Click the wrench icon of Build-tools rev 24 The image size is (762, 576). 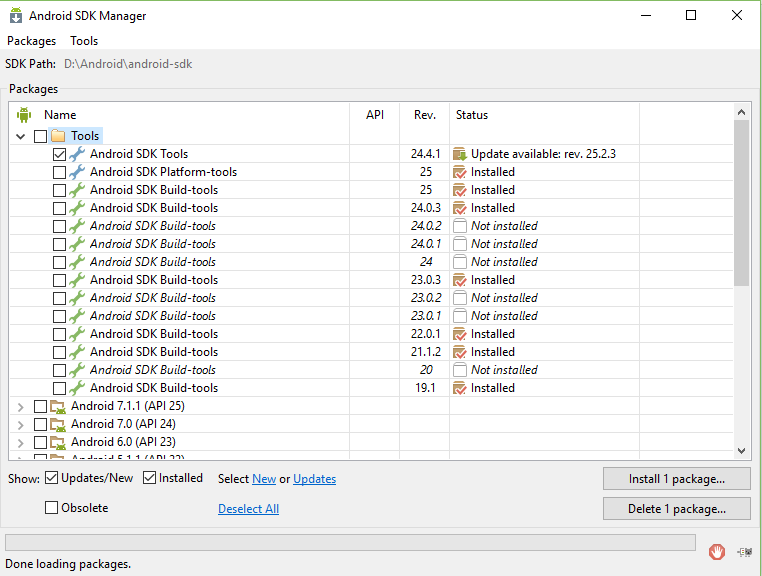click(x=77, y=262)
